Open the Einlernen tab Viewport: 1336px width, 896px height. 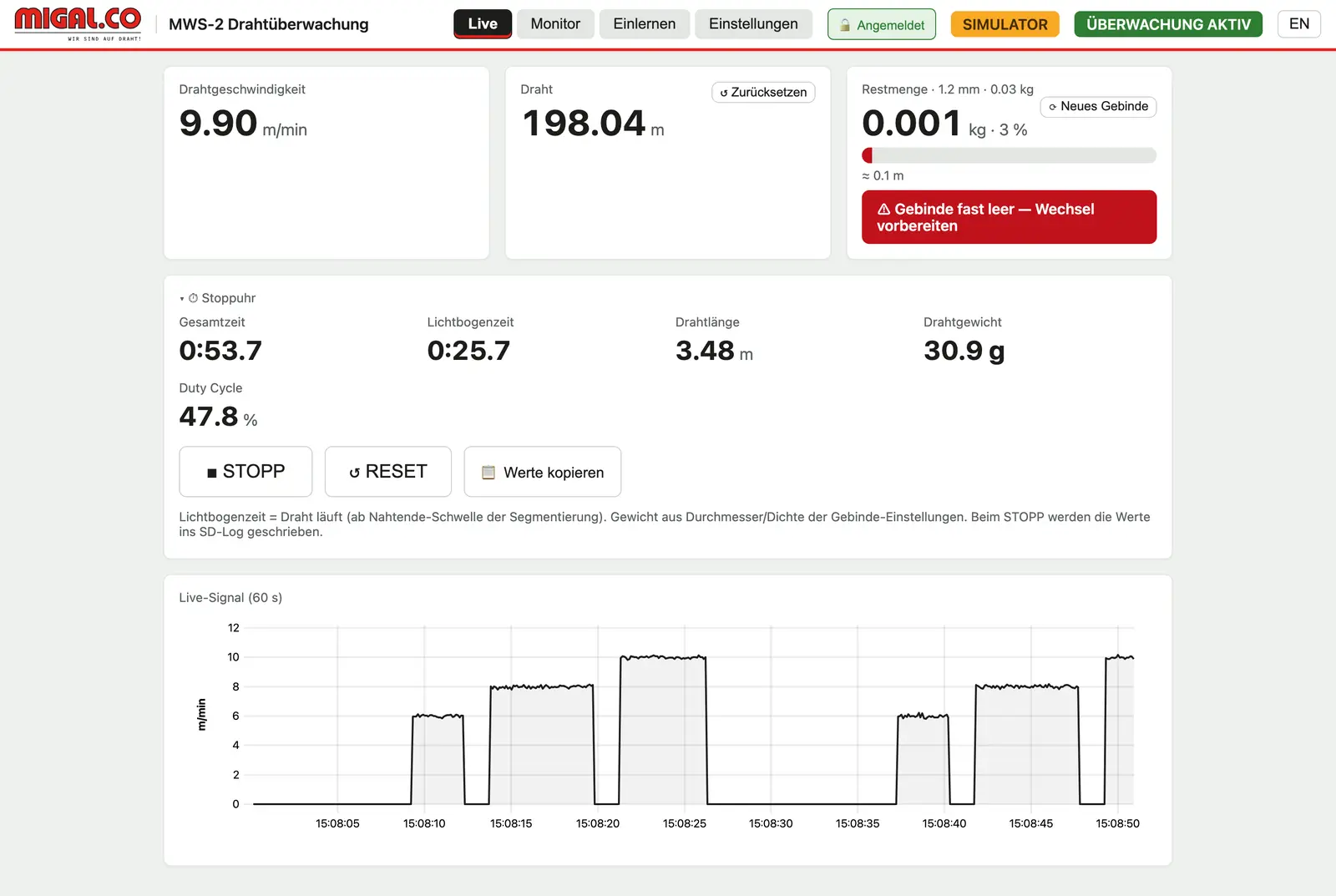[645, 24]
